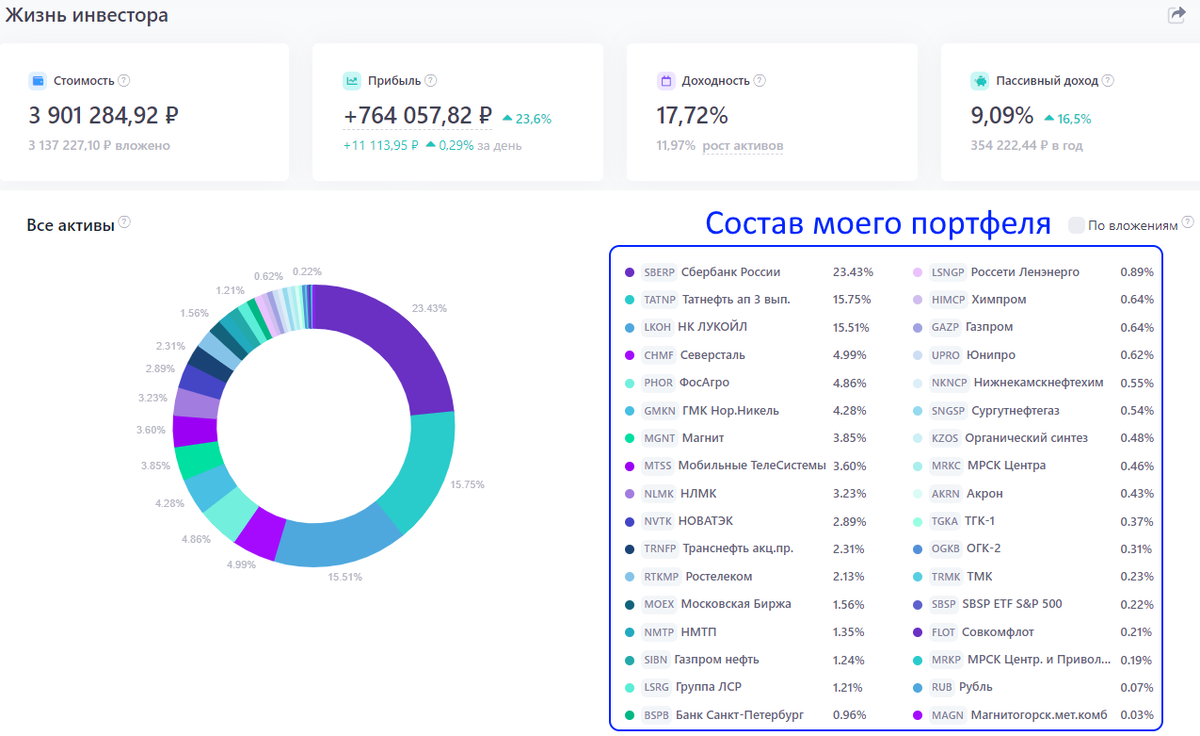Select the Россети Ленэнерго row
Viewport: 1200px width, 736px height.
tap(1033, 272)
